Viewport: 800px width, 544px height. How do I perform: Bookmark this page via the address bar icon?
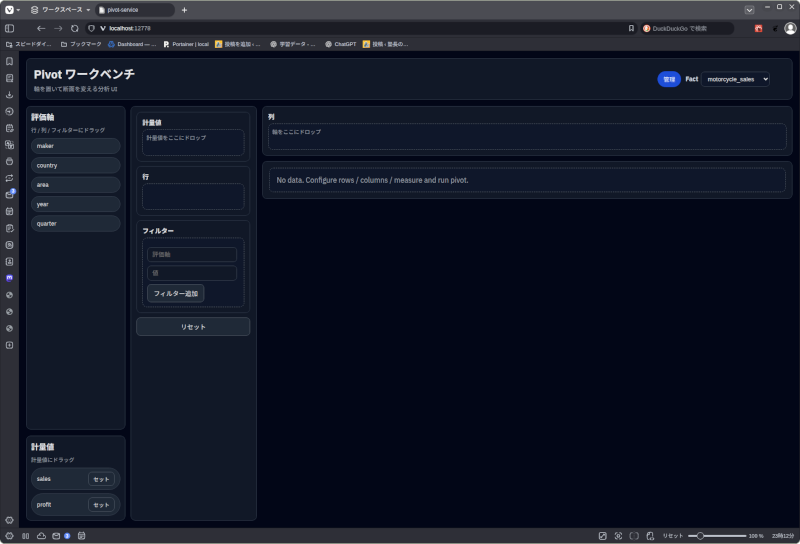[631, 28]
